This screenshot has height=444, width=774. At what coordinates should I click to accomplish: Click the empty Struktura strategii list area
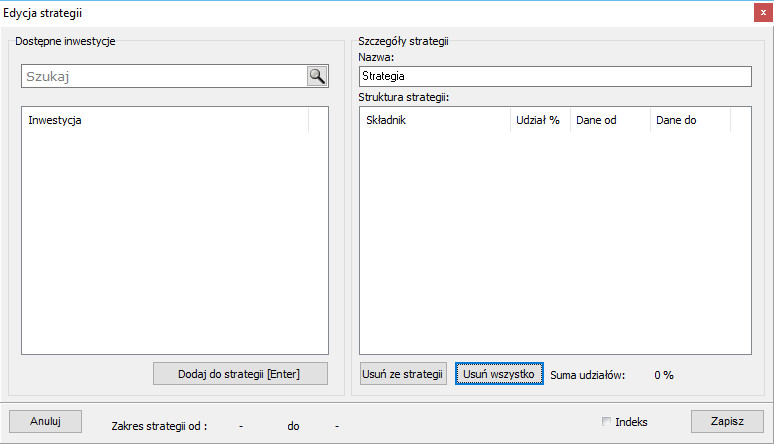(x=554, y=240)
